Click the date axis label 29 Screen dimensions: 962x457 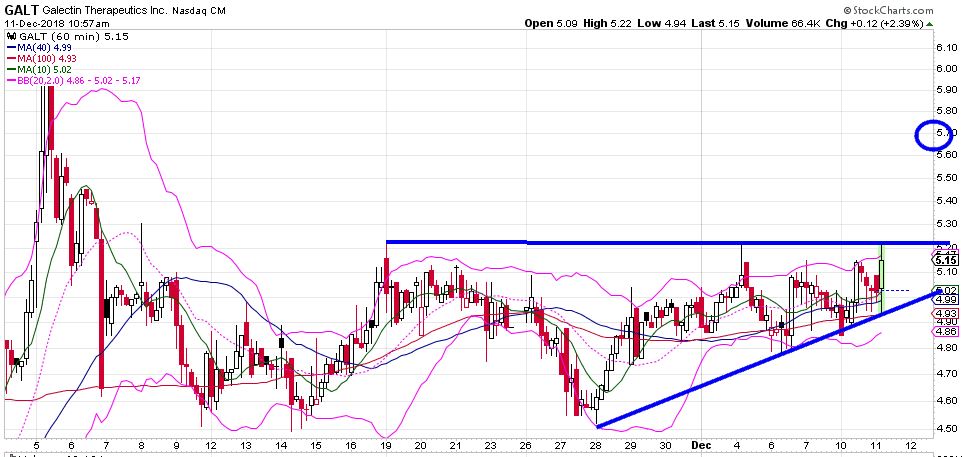(632, 445)
